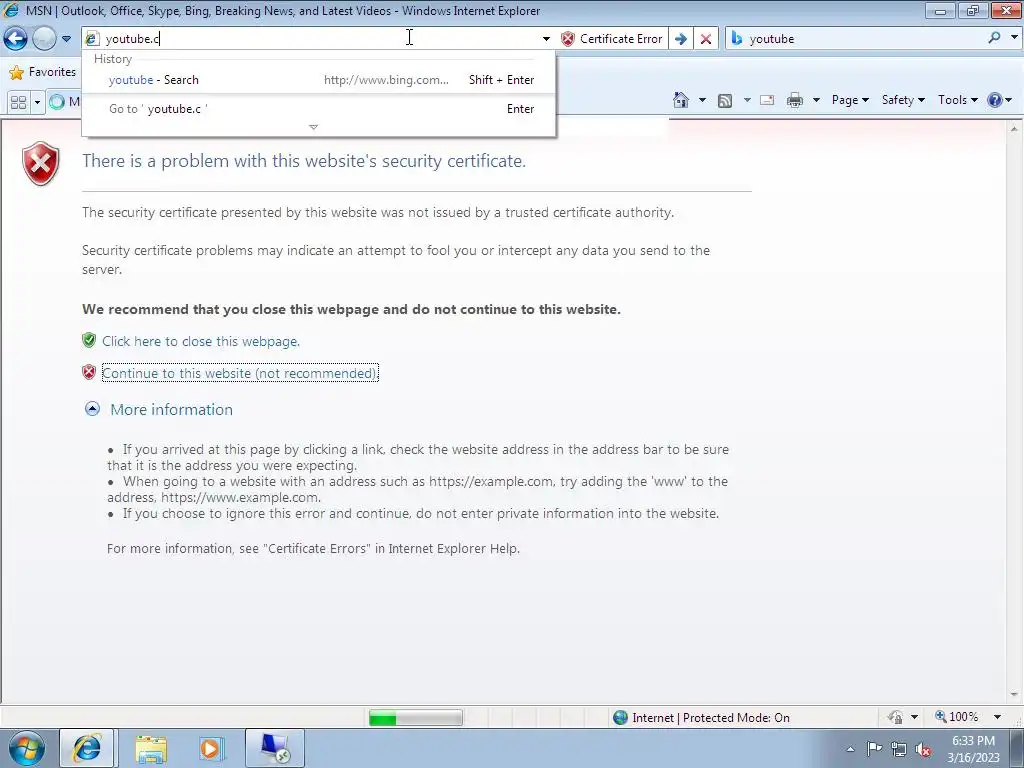
Task: Click the privacy lock status bar icon
Action: (895, 717)
